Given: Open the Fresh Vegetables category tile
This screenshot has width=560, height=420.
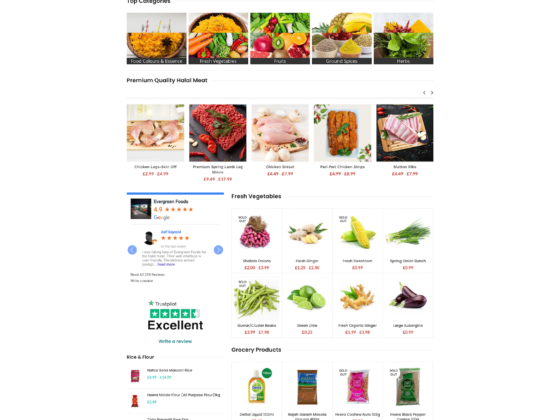Looking at the screenshot, I should [218, 39].
